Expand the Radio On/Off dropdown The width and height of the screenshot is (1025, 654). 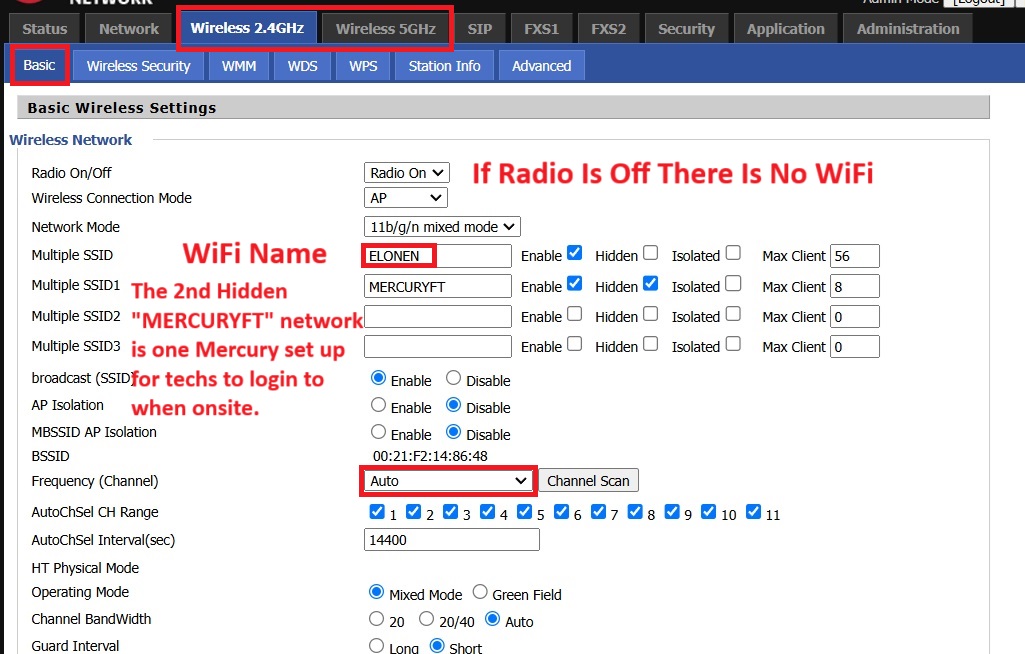pos(407,173)
